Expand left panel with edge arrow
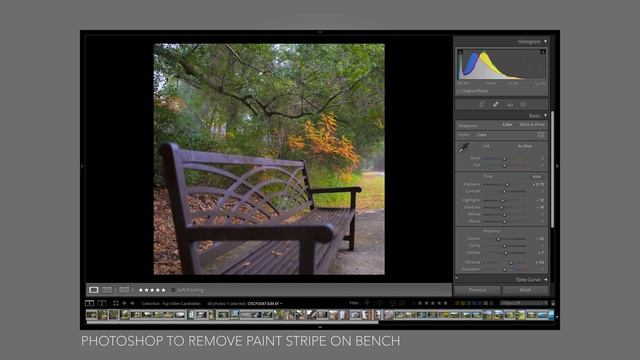Image resolution: width=640 pixels, height=360 pixels. click(x=82, y=166)
